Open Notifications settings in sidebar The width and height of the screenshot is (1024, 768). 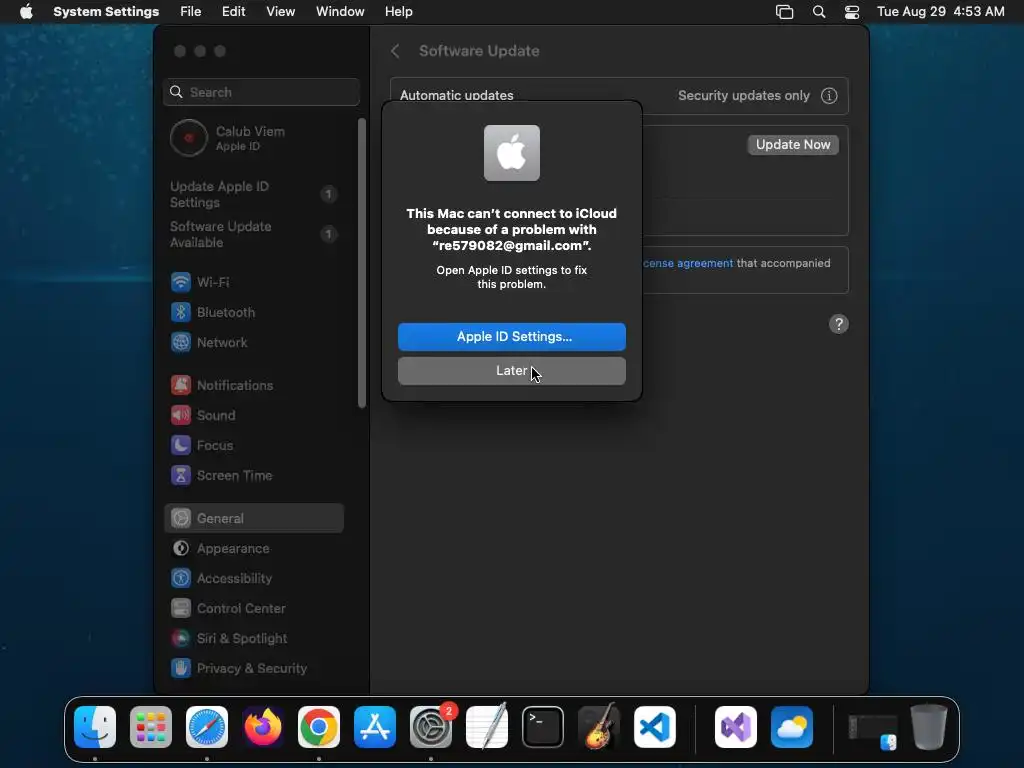[x=253, y=385]
